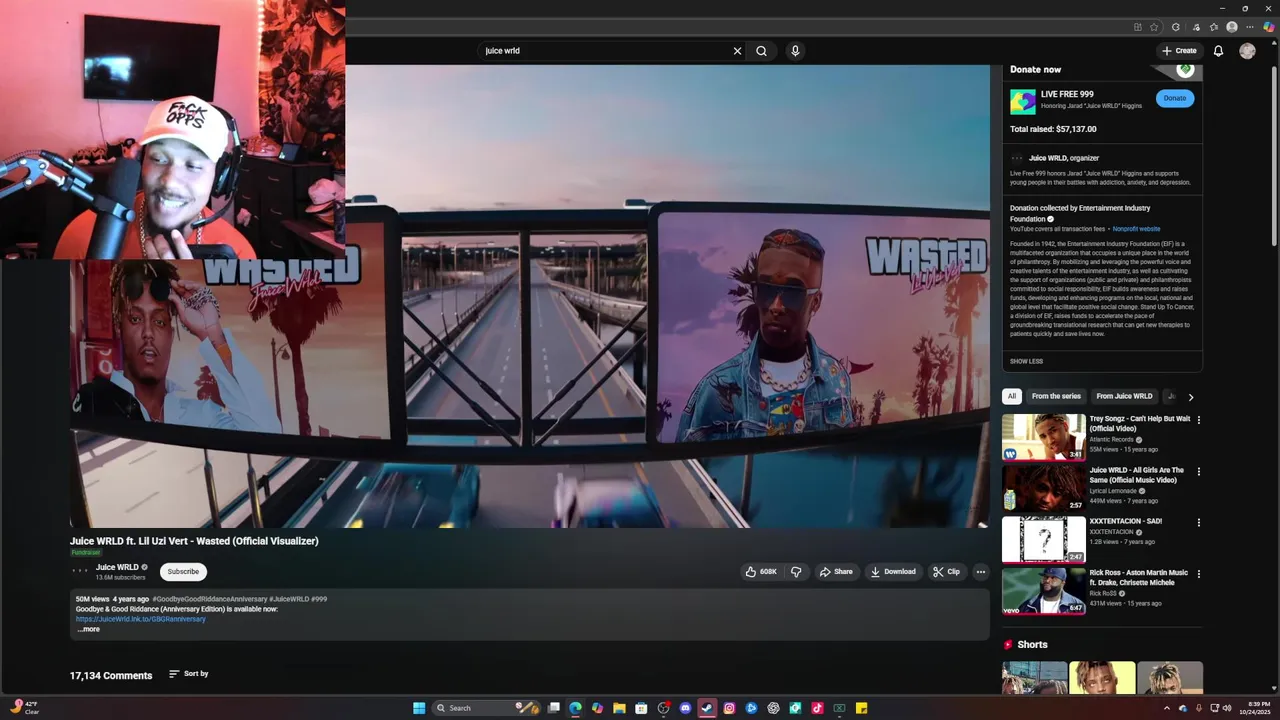Open File Explorer from the taskbar
The image size is (1280, 720).
point(619,708)
